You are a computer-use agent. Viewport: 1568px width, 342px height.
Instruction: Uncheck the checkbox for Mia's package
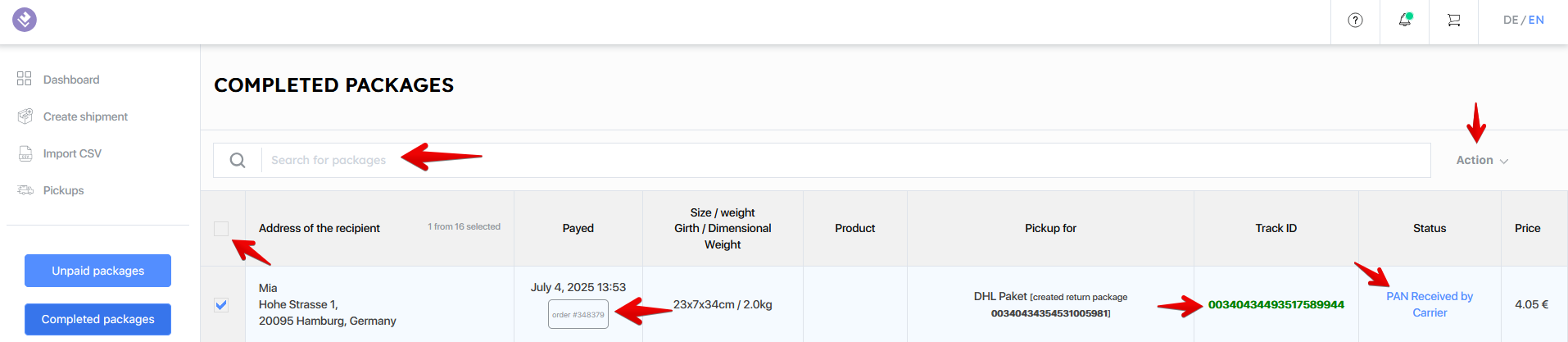pos(221,305)
